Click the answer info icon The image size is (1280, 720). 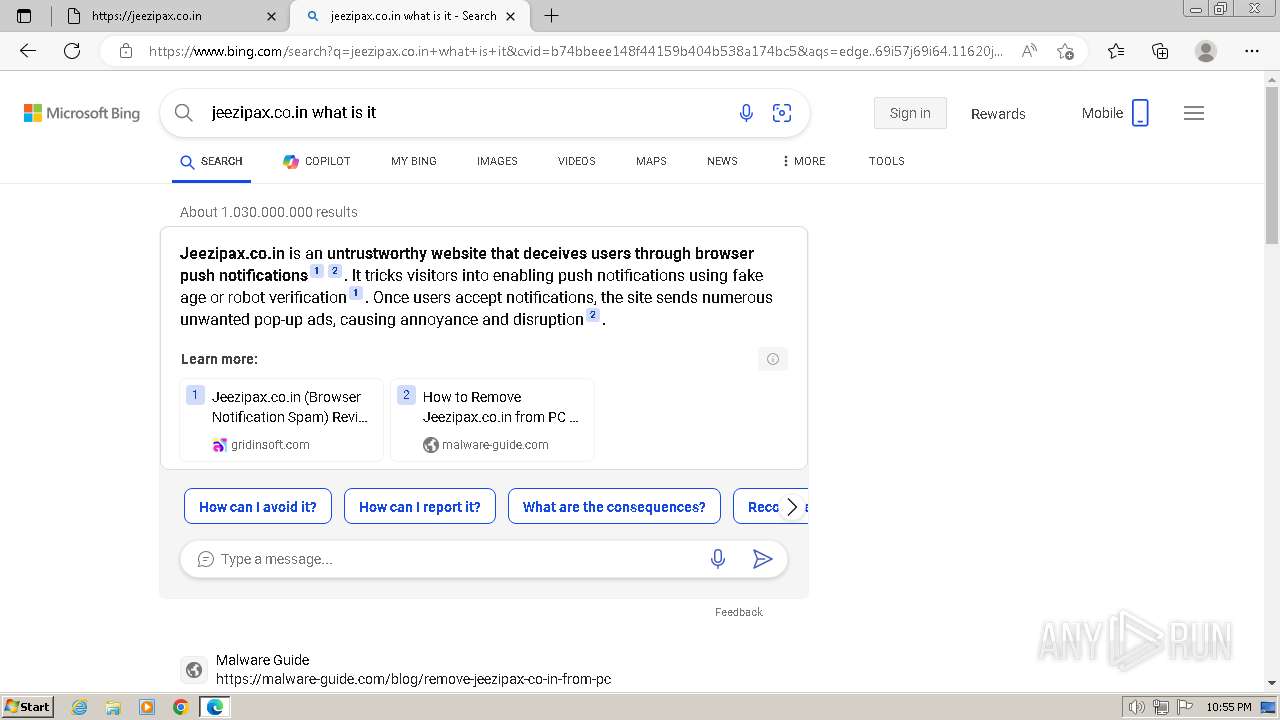pos(773,359)
